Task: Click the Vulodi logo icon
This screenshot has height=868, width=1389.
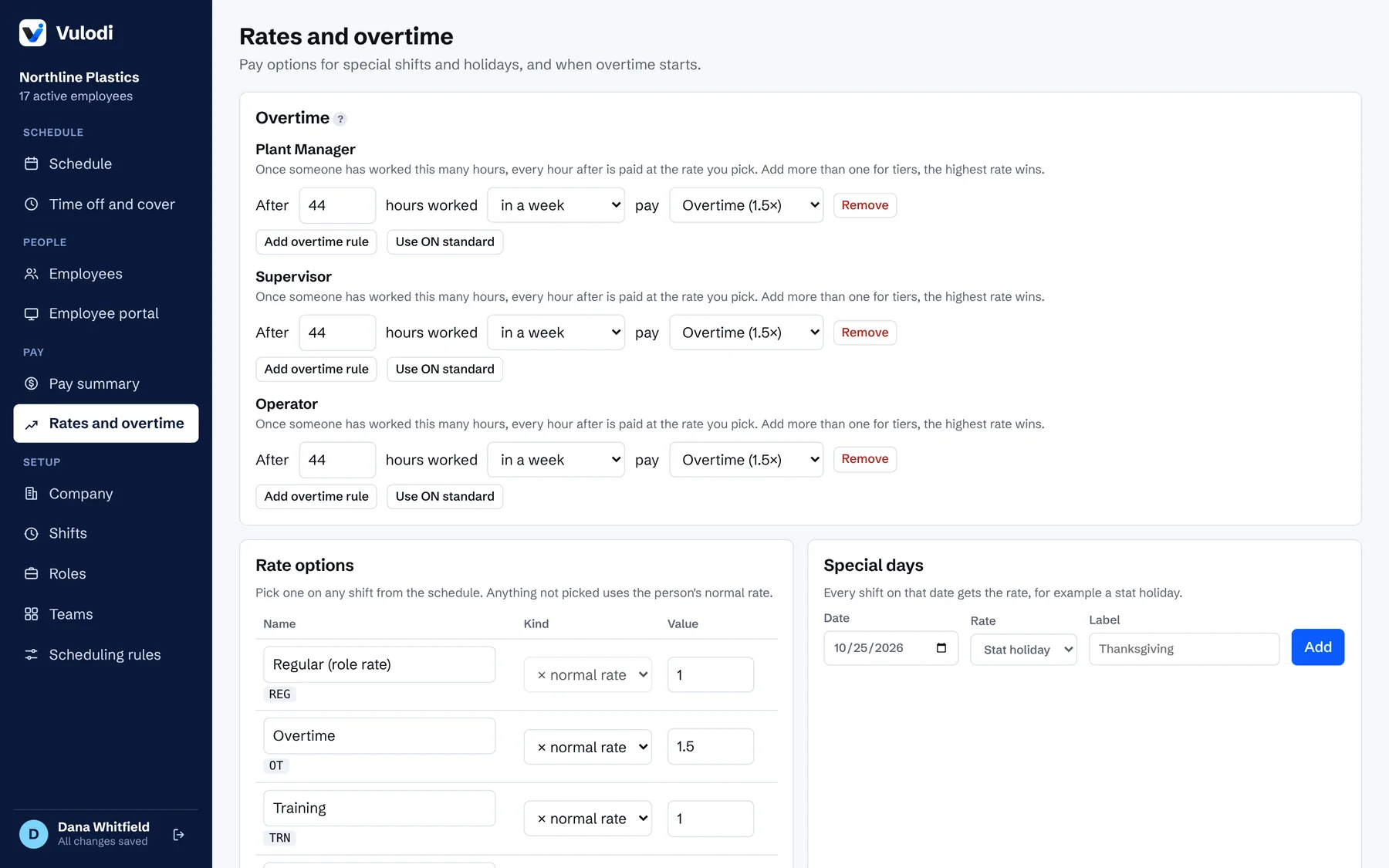Action: click(x=32, y=32)
